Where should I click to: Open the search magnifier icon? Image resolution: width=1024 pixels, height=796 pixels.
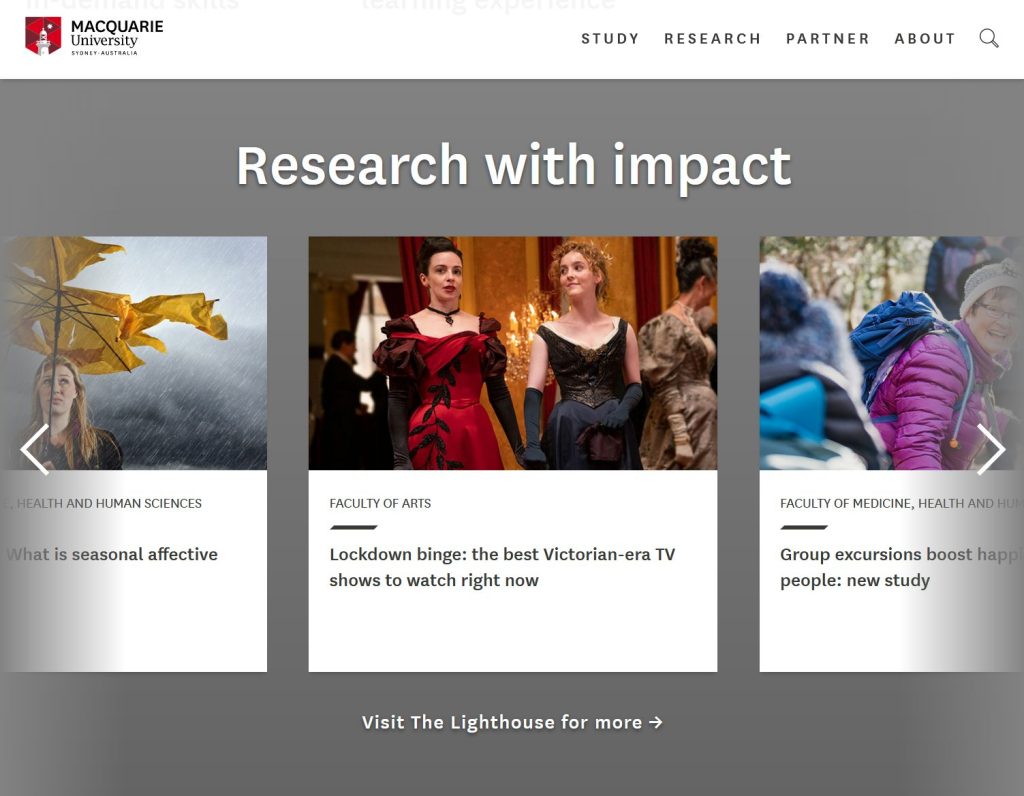[989, 39]
